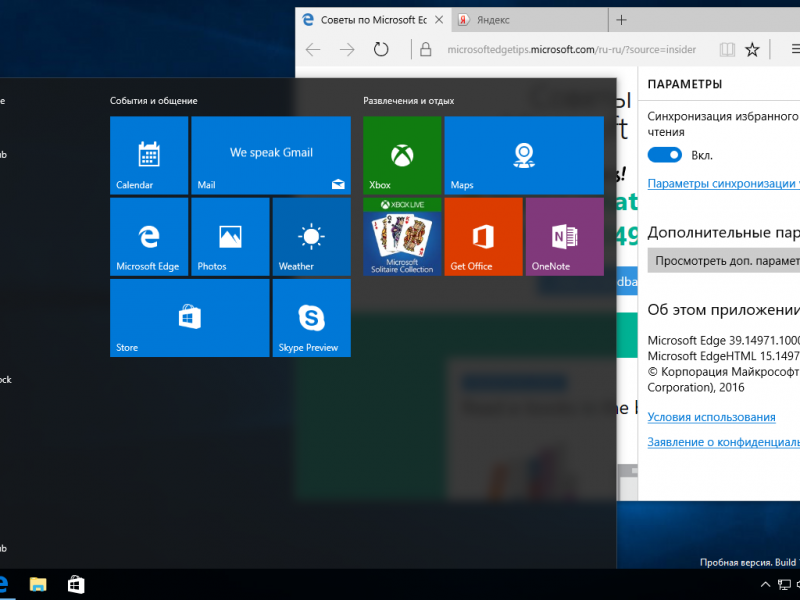The image size is (800, 600).
Task: Refresh the page in Edge
Action: pyautogui.click(x=381, y=49)
